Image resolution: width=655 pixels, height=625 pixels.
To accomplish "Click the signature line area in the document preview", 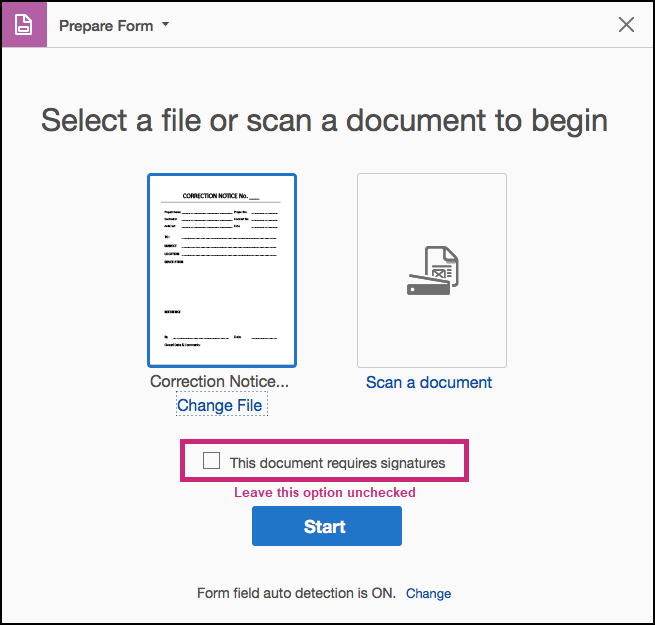I will pyautogui.click(x=200, y=338).
